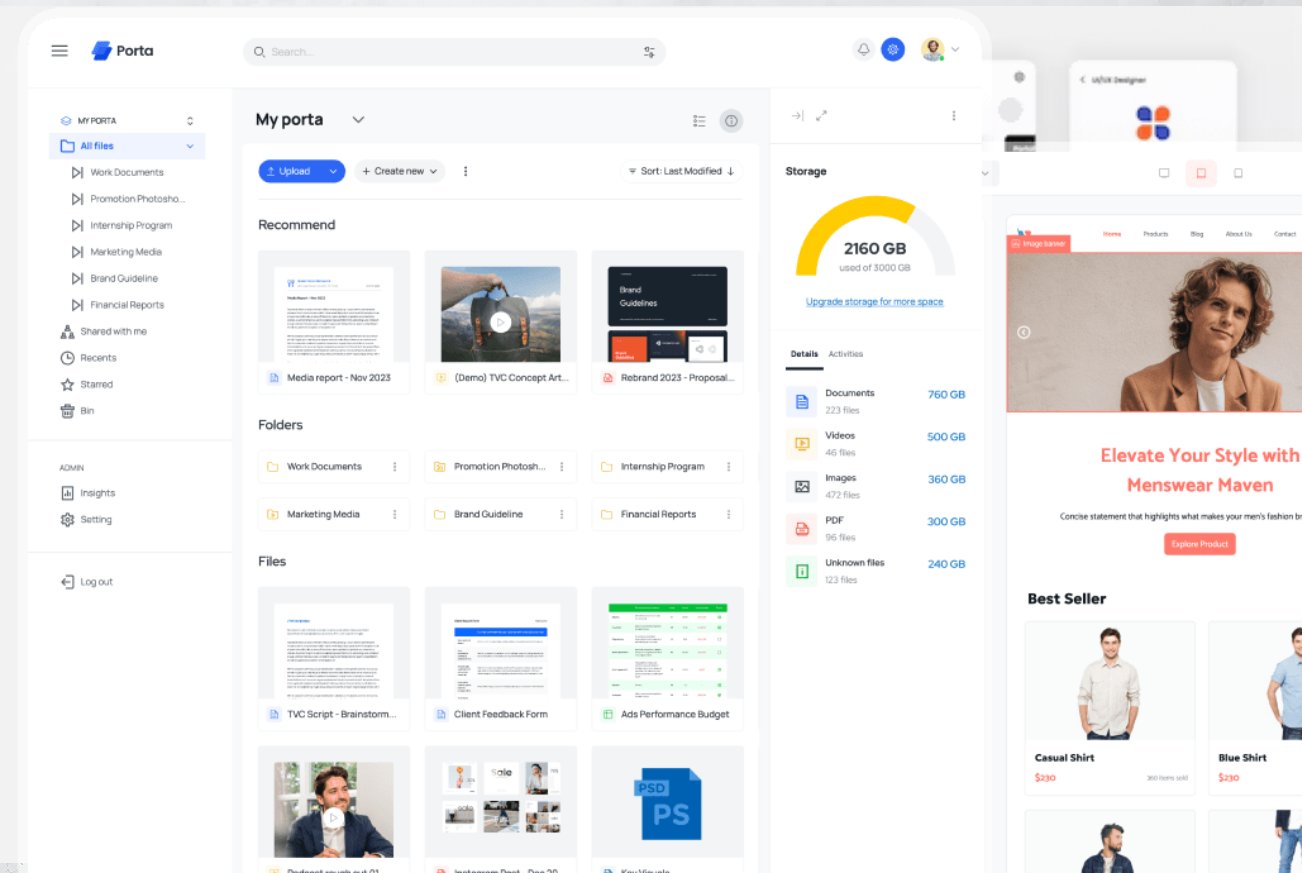Viewport: 1302px width, 873px height.
Task: Switch to the Activities tab
Action: click(845, 354)
